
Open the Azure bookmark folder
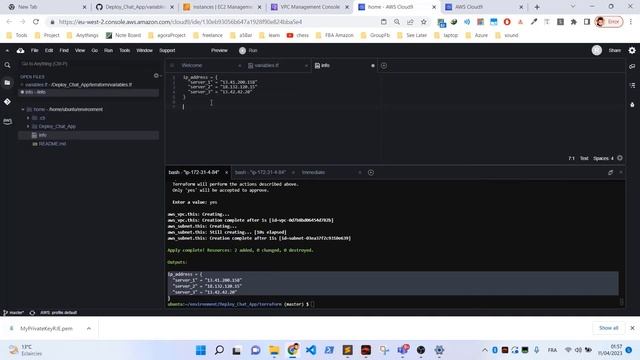(477, 36)
